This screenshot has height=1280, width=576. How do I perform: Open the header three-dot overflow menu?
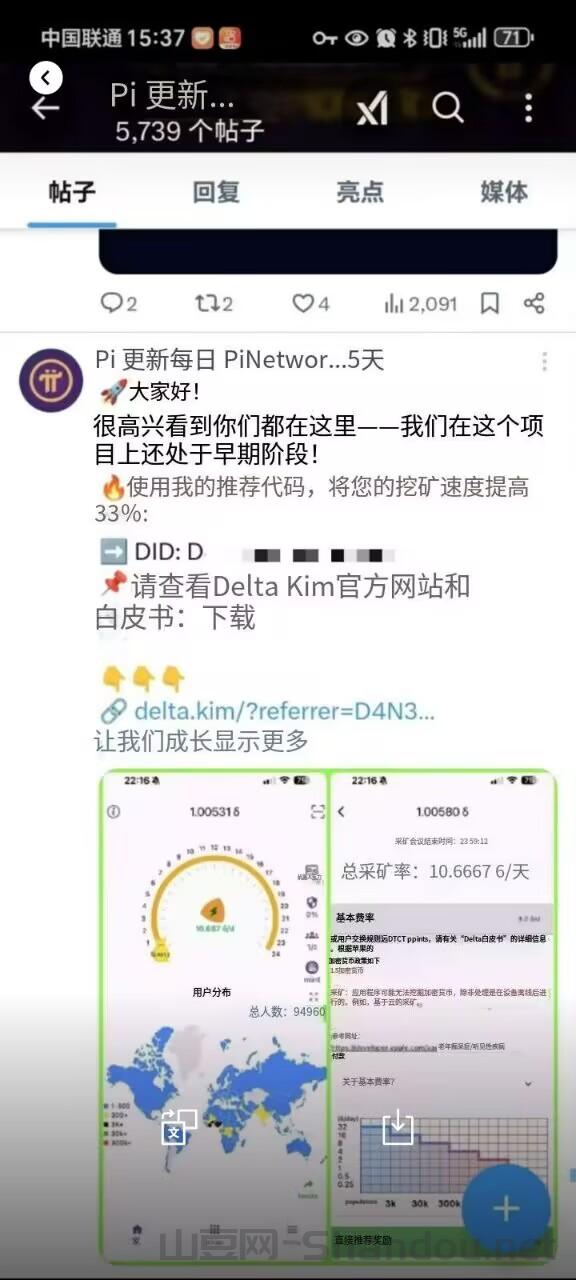(x=528, y=108)
